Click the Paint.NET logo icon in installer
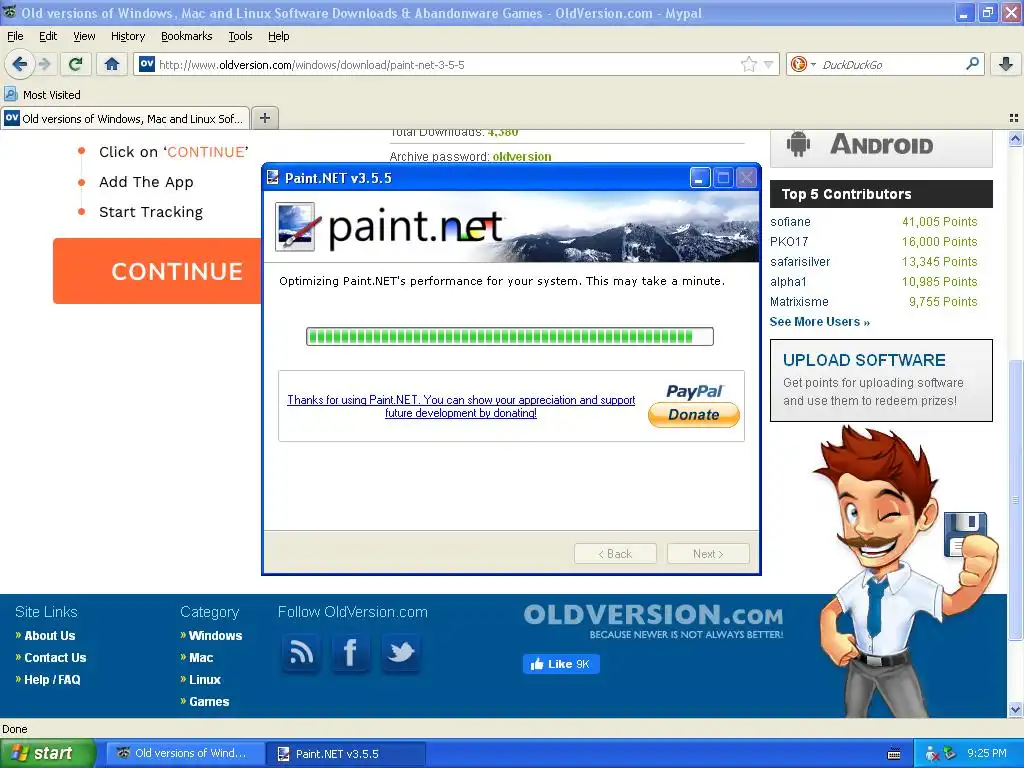This screenshot has width=1024, height=768. [296, 227]
